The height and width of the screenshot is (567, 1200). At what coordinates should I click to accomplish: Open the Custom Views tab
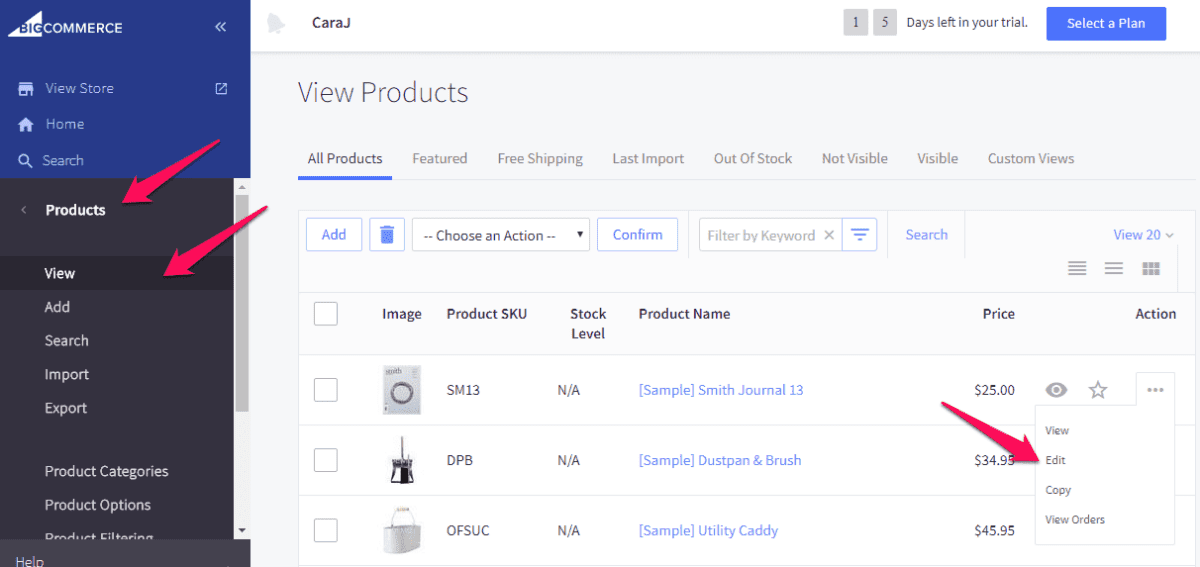(x=1031, y=158)
